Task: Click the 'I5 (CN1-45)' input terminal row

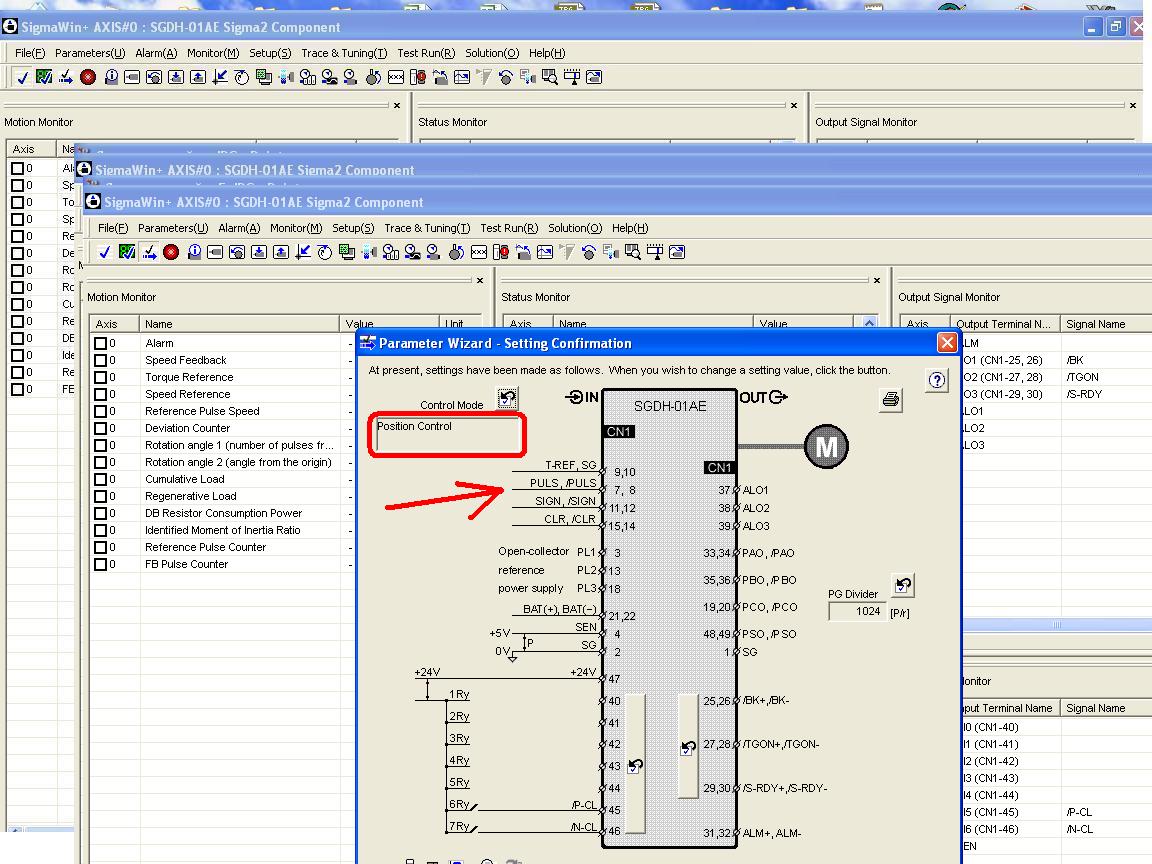Action: [991, 812]
